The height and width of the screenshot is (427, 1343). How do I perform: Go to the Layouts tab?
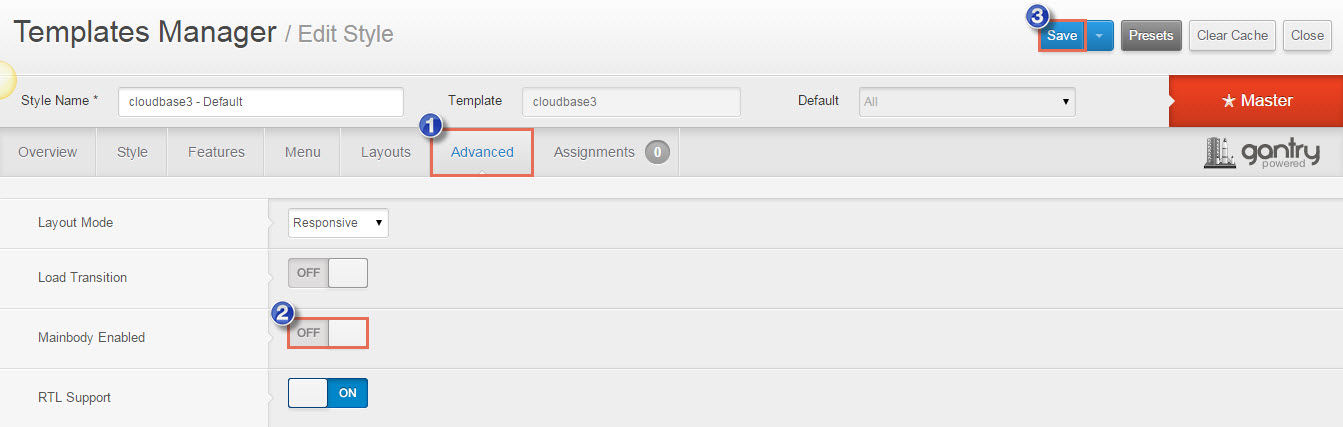pos(386,152)
